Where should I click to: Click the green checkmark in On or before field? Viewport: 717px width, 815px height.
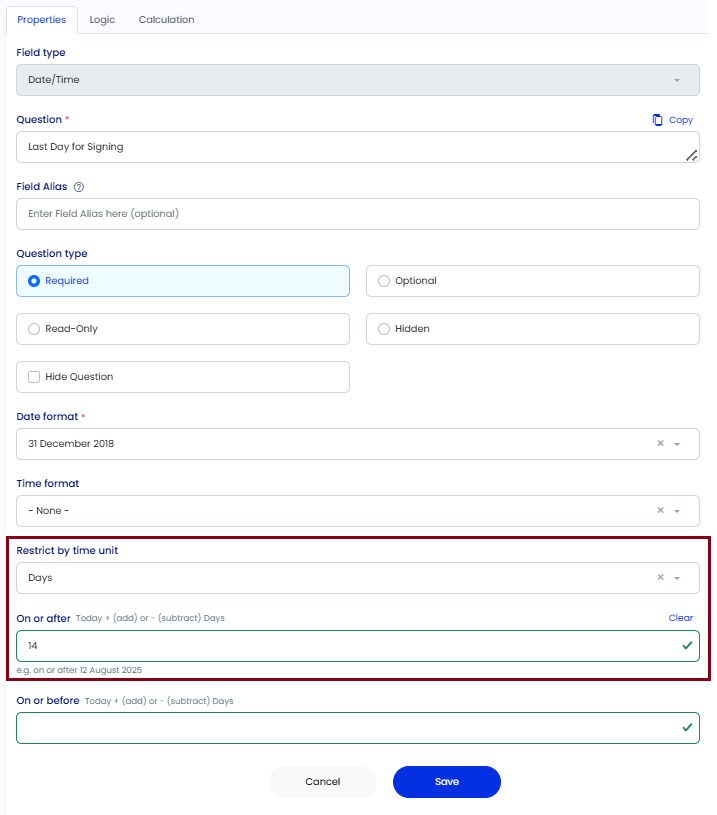tap(687, 728)
